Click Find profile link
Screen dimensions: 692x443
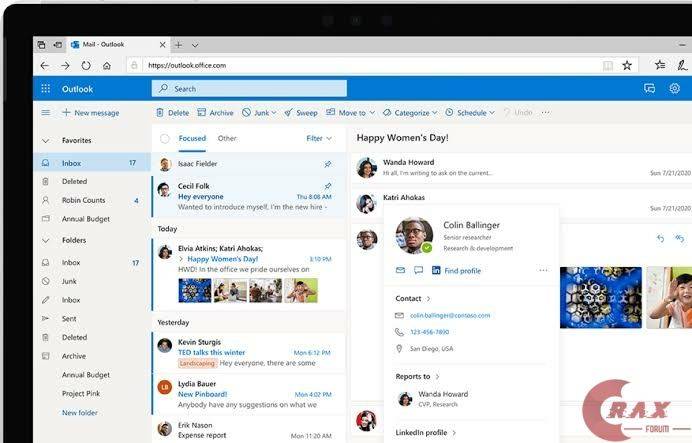[463, 270]
